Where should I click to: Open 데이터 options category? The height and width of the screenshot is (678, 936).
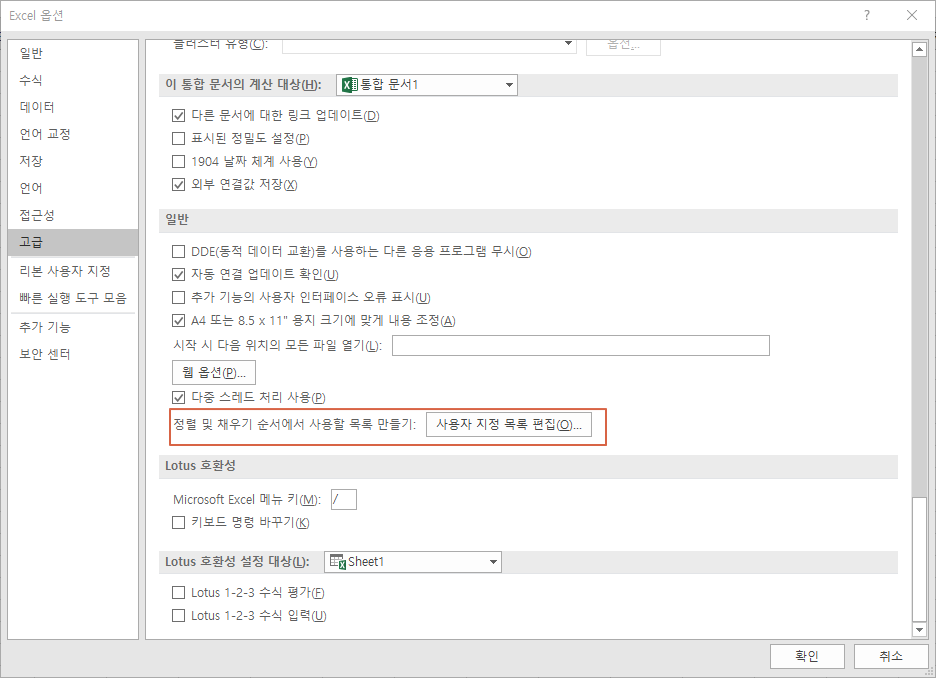coord(73,107)
